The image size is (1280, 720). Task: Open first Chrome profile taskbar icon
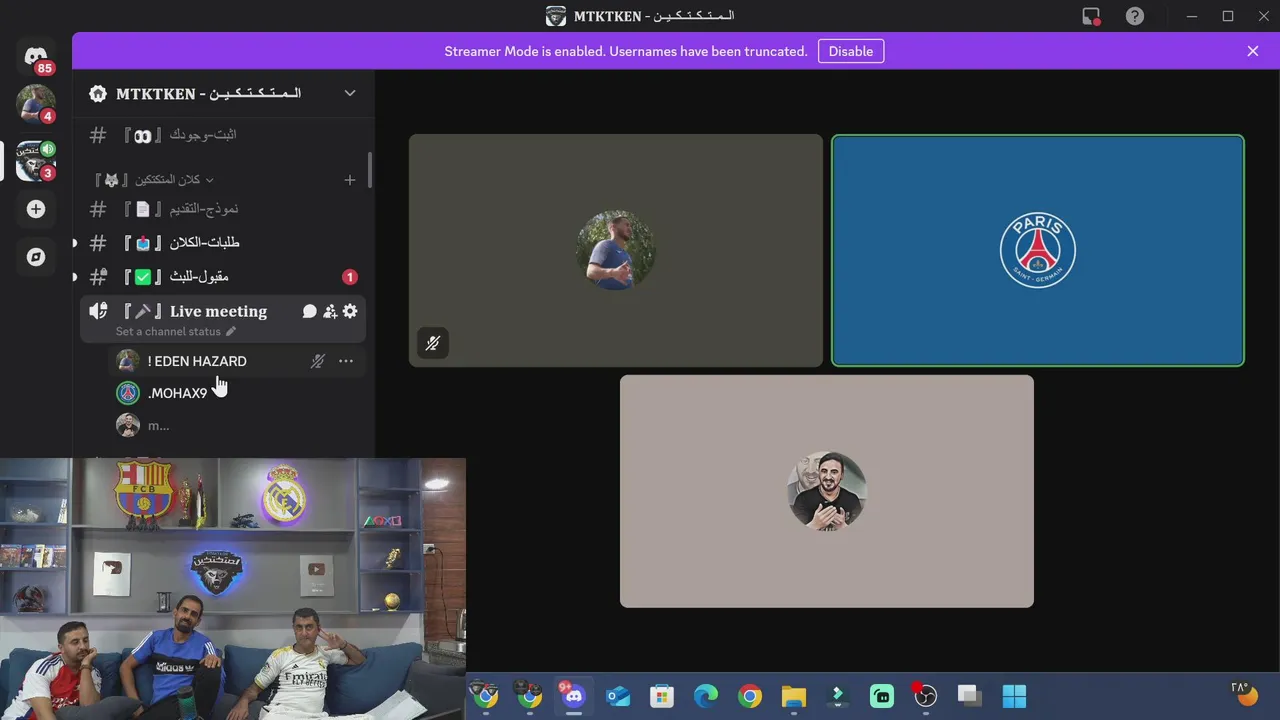click(x=486, y=696)
